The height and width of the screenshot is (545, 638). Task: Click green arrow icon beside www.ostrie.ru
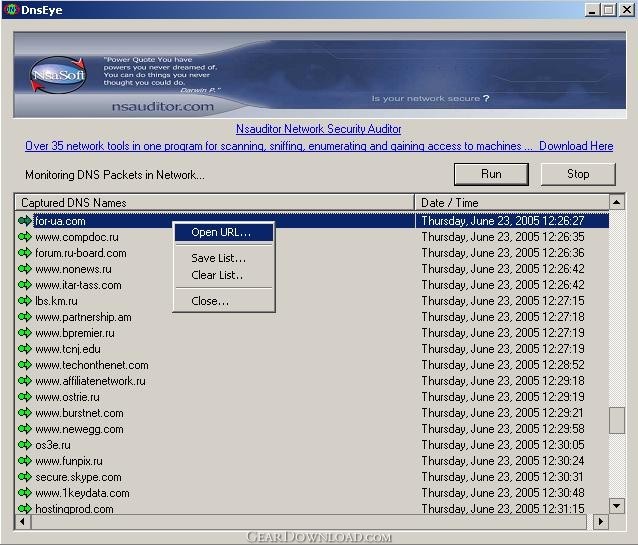25,397
